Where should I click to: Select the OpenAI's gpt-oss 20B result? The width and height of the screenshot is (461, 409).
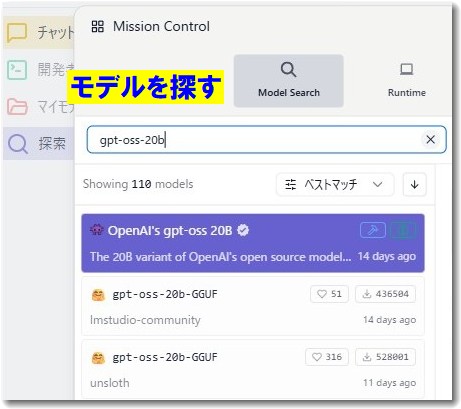(253, 243)
